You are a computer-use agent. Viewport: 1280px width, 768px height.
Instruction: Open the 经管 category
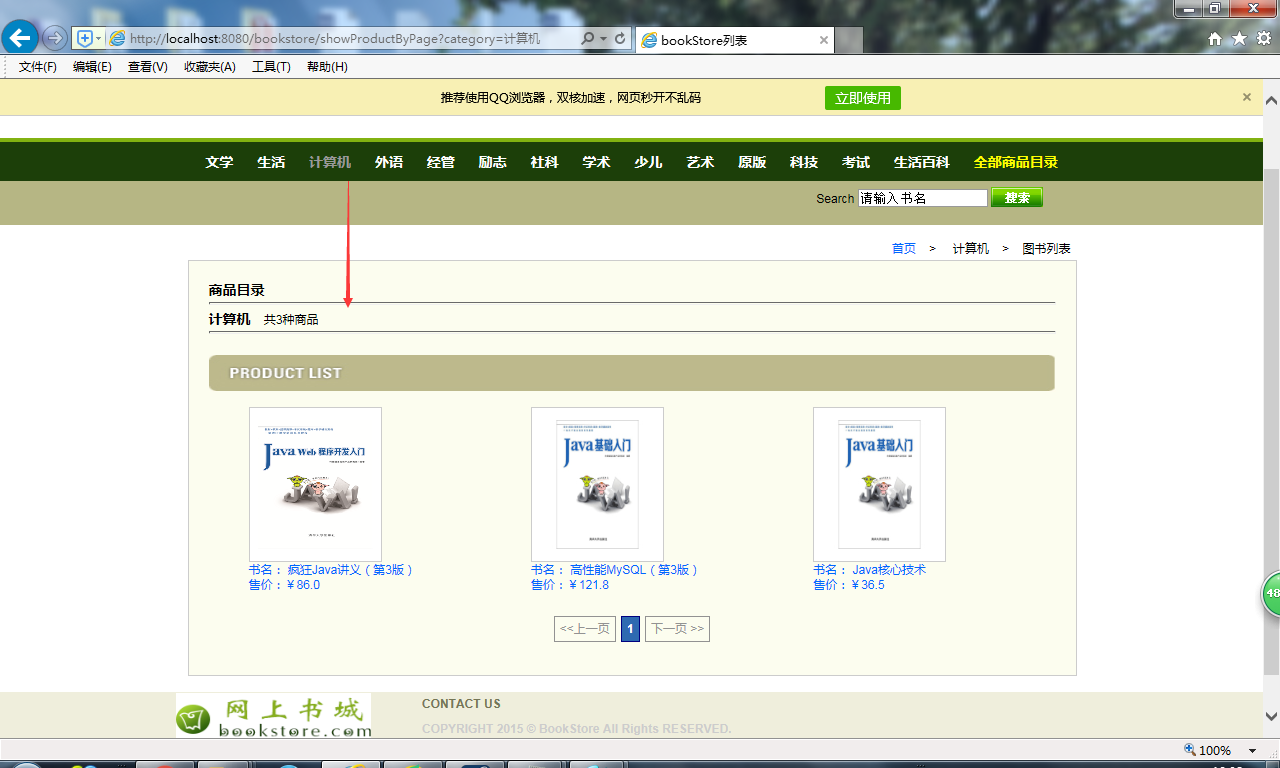tap(441, 162)
